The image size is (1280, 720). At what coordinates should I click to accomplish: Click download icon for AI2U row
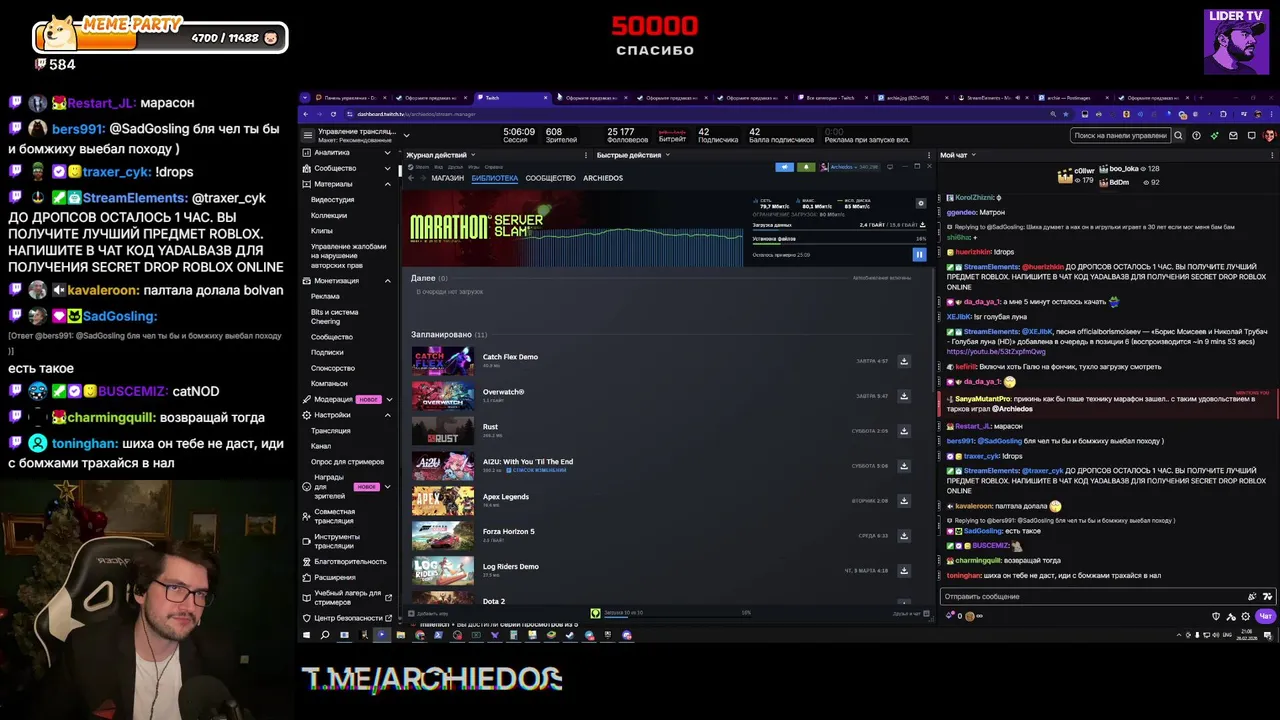(904, 466)
